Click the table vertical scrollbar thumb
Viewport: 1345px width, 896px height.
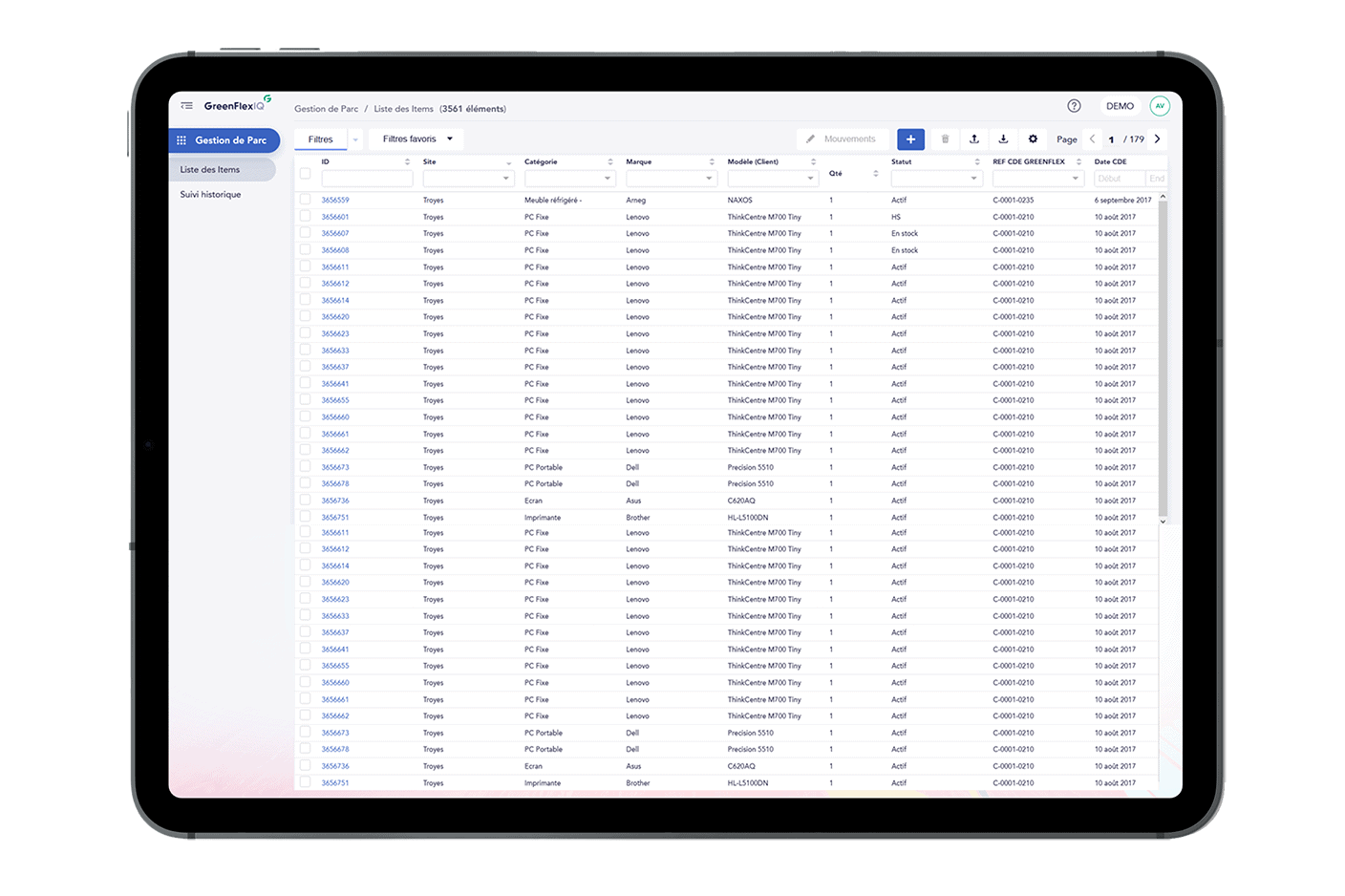point(1163,358)
